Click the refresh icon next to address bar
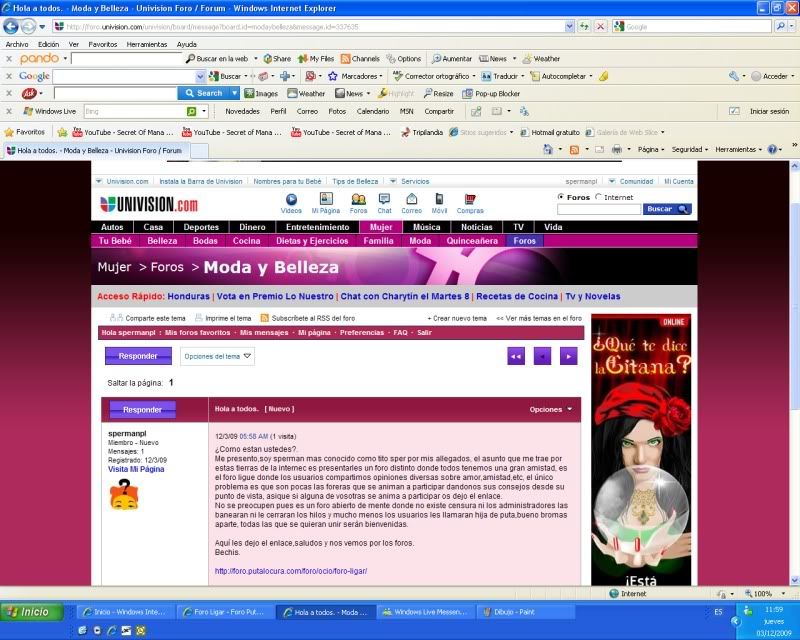This screenshot has width=800, height=640. tap(584, 26)
